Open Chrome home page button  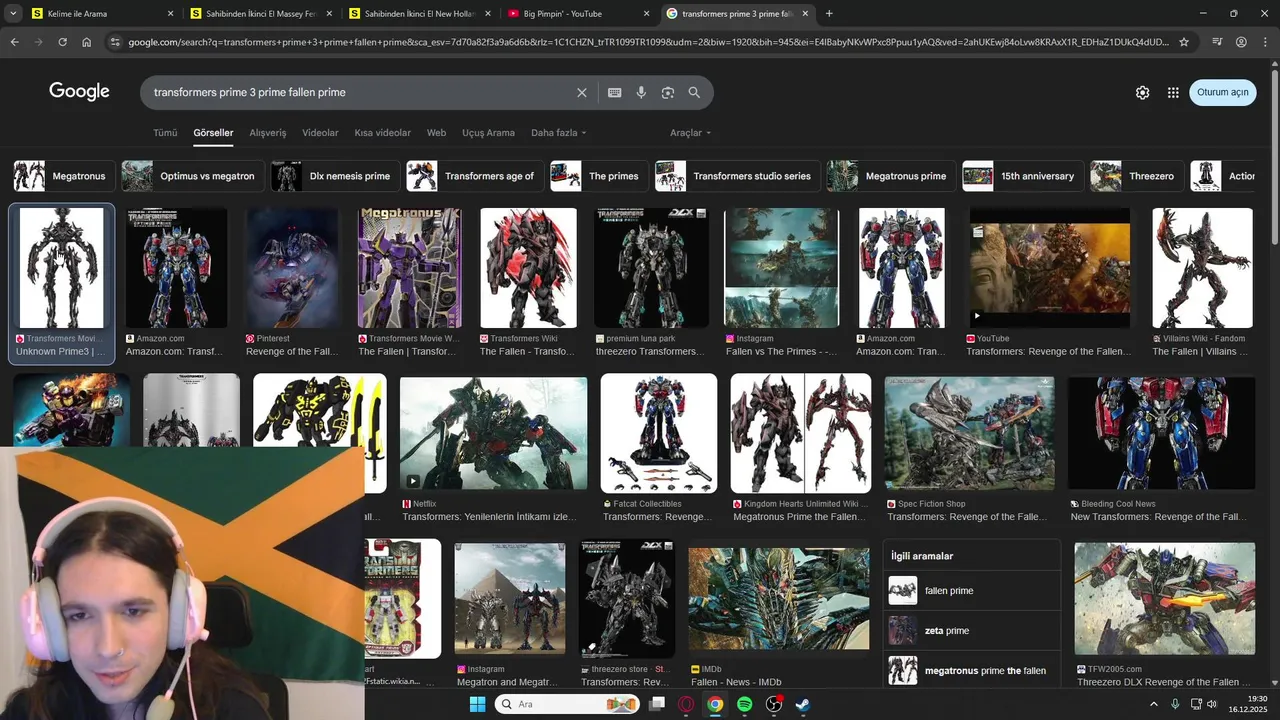click(87, 42)
